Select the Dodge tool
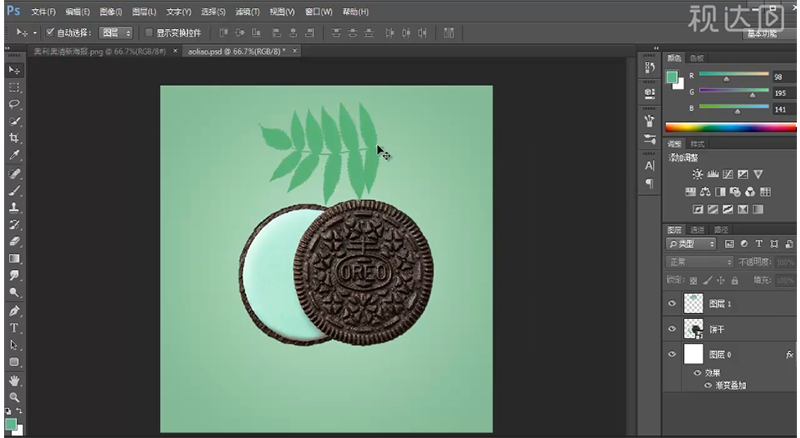The width and height of the screenshot is (800, 438). click(x=14, y=292)
